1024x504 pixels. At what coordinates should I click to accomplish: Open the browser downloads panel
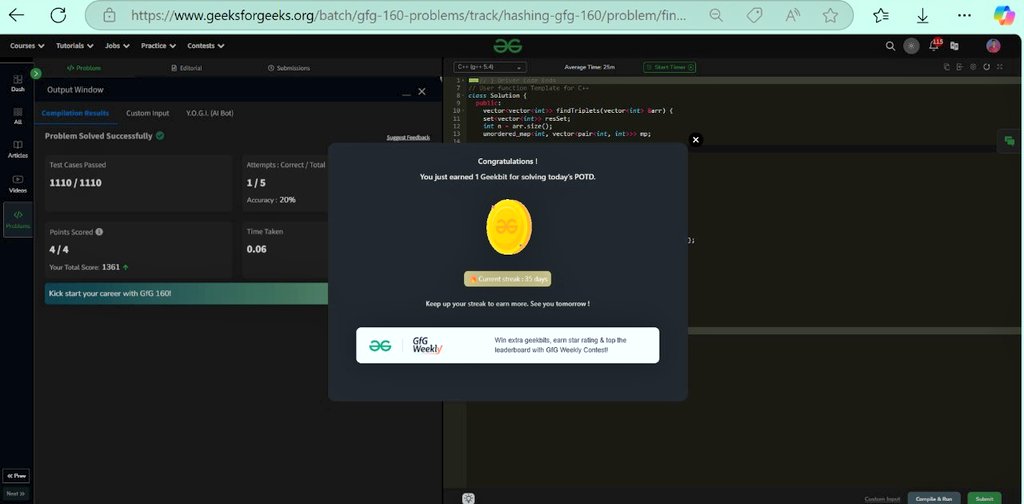click(x=922, y=15)
